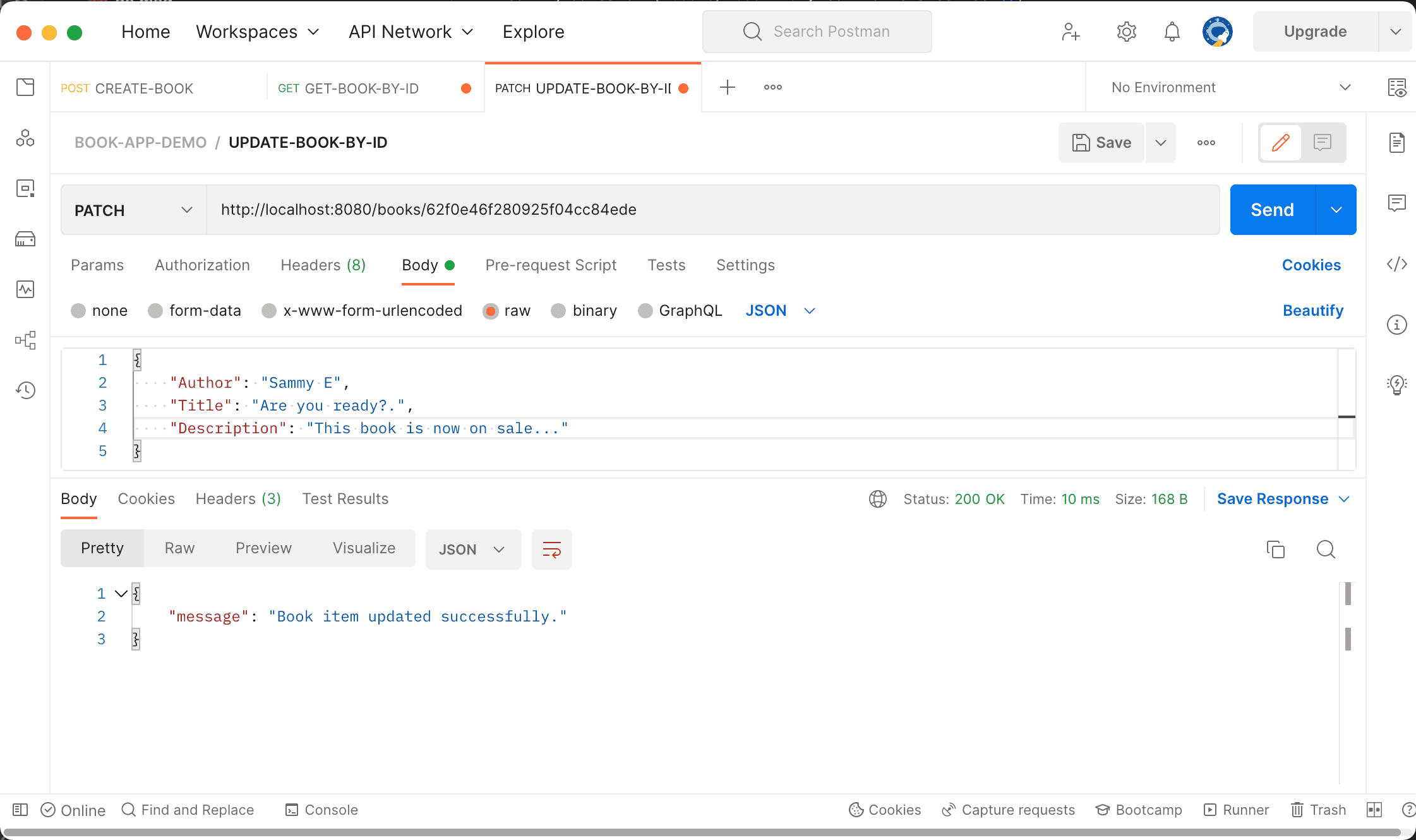Toggle response line wrap icon
Screen dimensions: 1416x840
click(551, 549)
